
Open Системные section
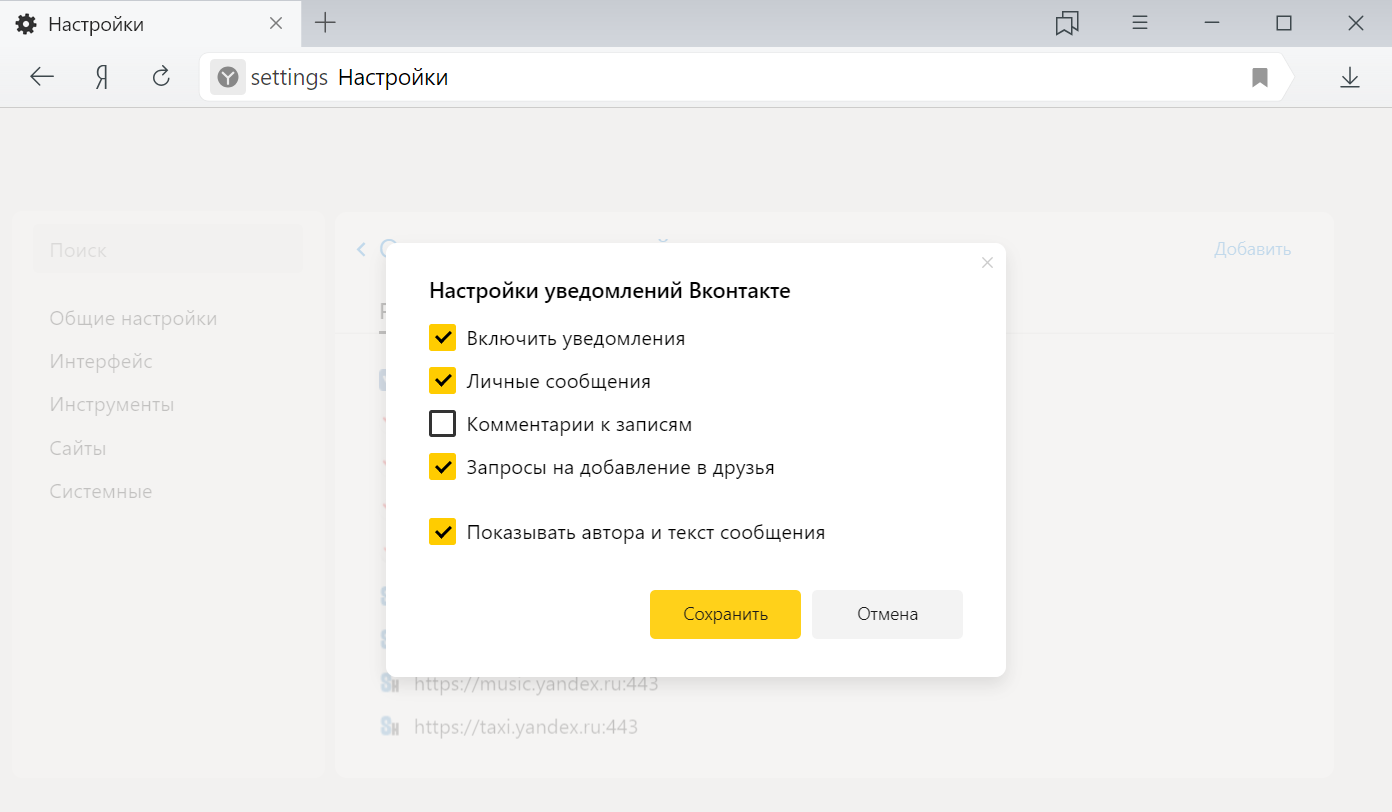coord(101,491)
